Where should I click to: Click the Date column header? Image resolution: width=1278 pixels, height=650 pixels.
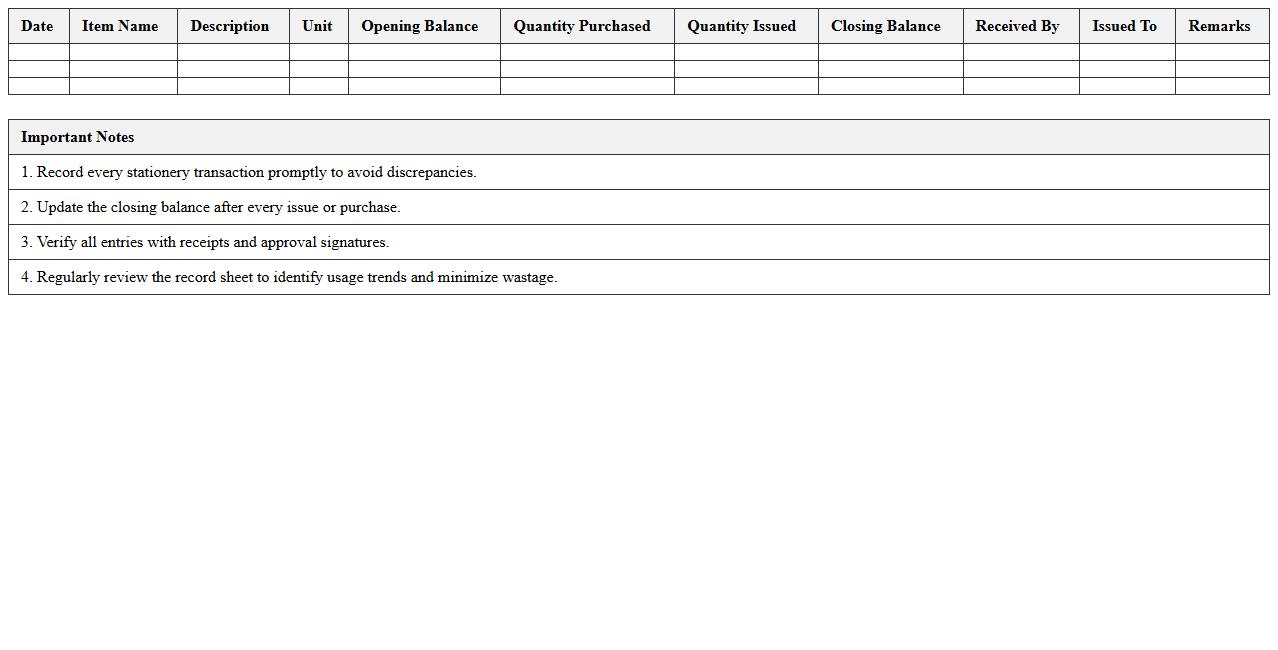click(37, 26)
